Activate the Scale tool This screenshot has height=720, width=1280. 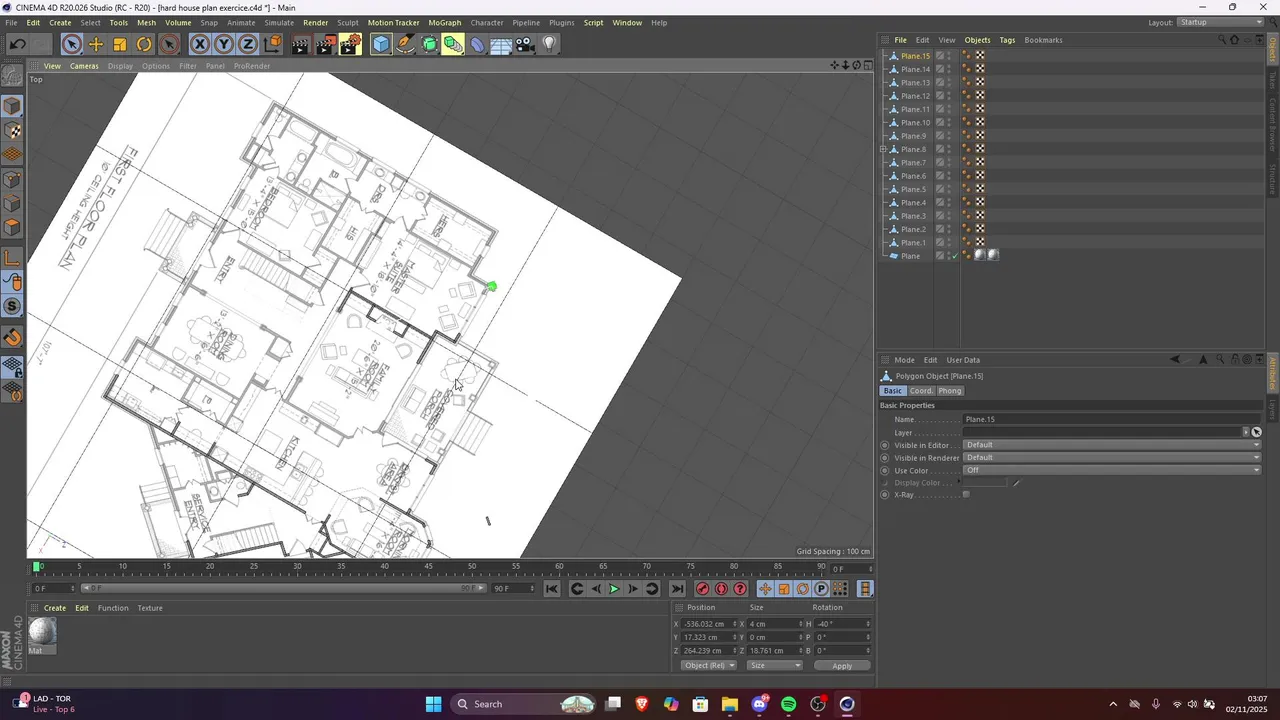[120, 44]
